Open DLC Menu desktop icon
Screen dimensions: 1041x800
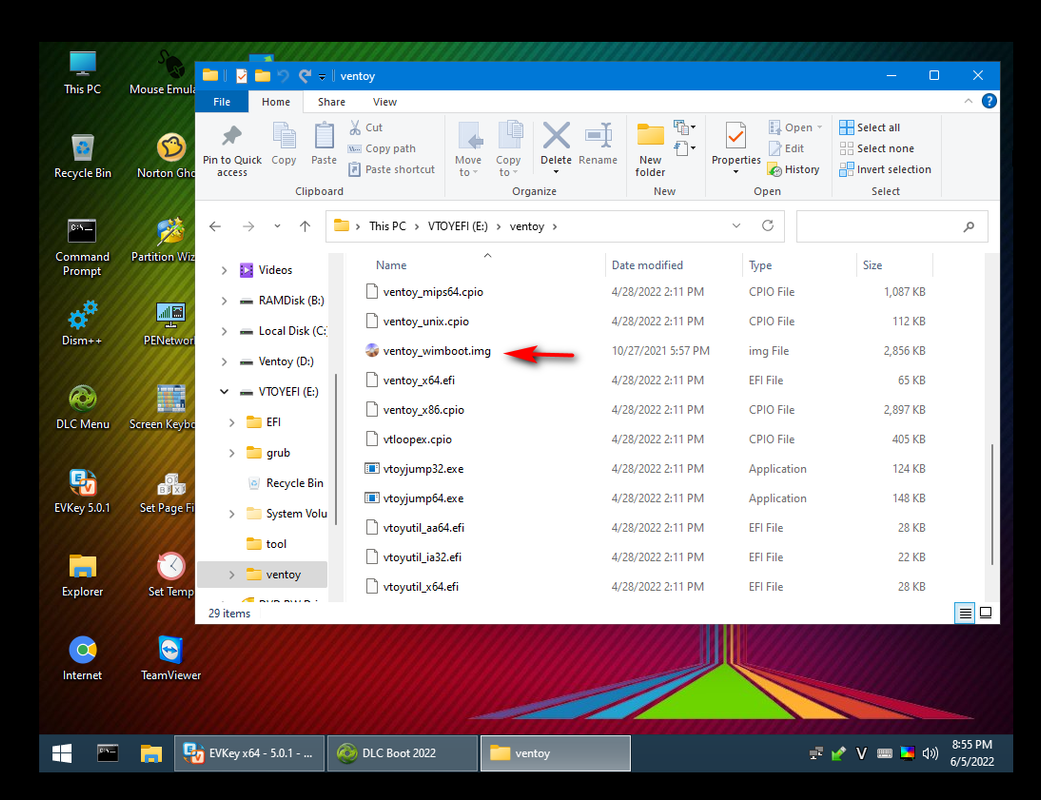pos(82,407)
